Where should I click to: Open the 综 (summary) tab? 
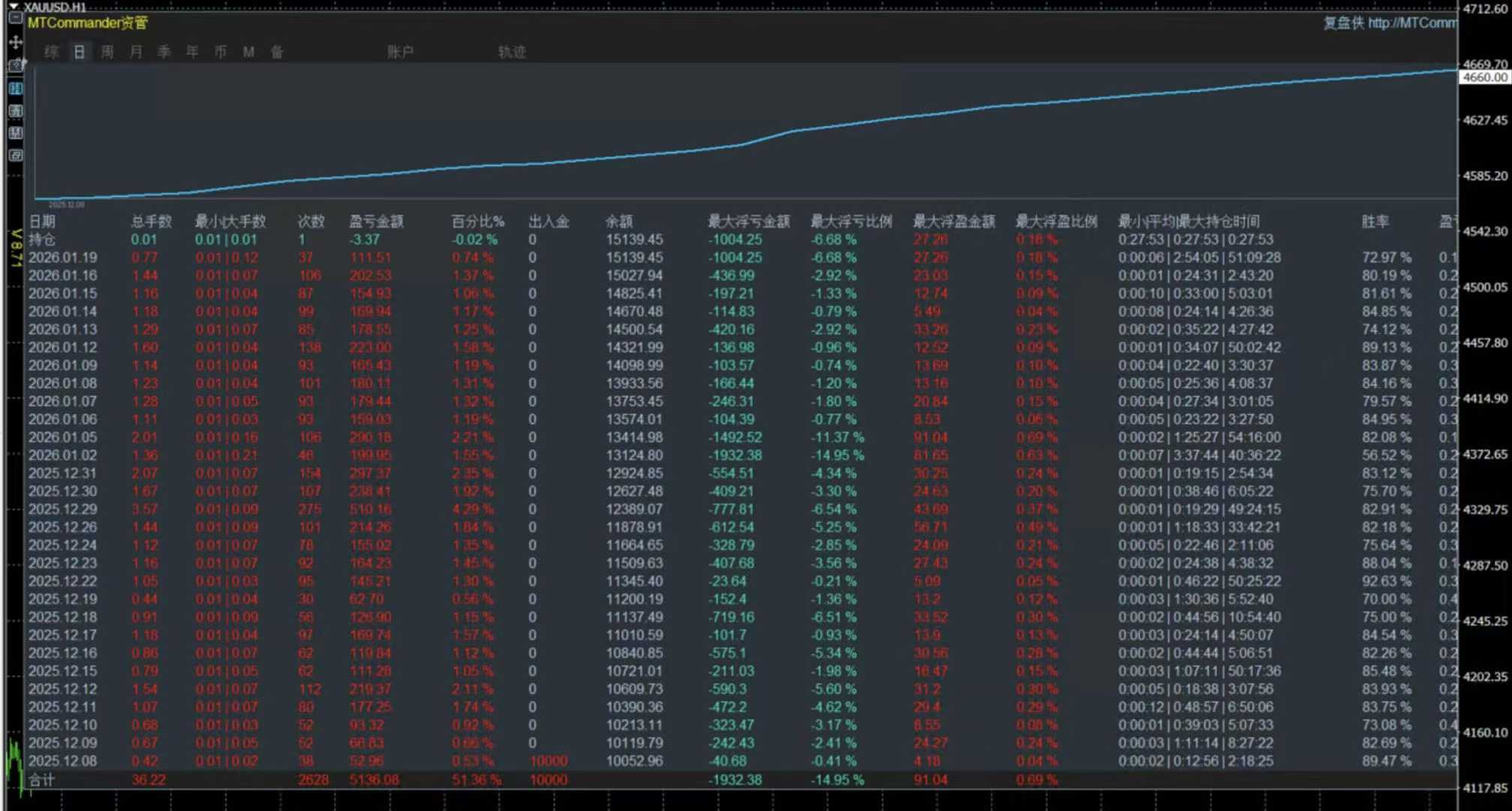51,52
